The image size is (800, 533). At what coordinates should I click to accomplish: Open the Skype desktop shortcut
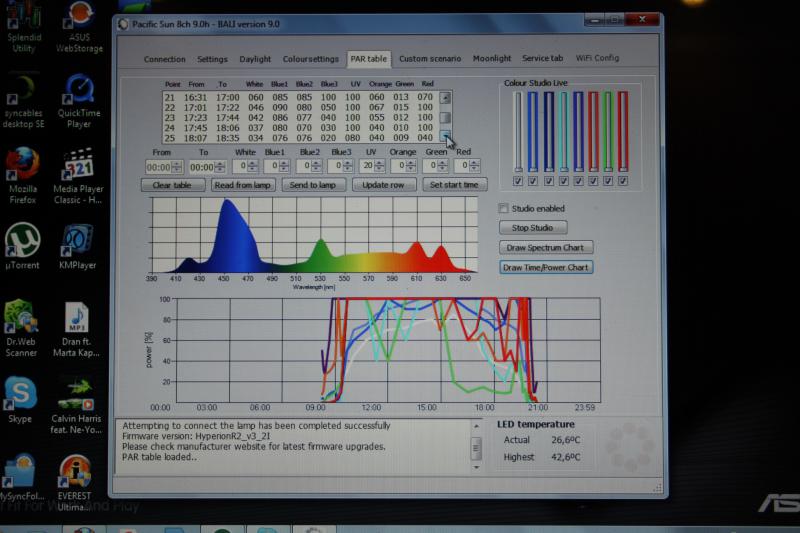[20, 394]
